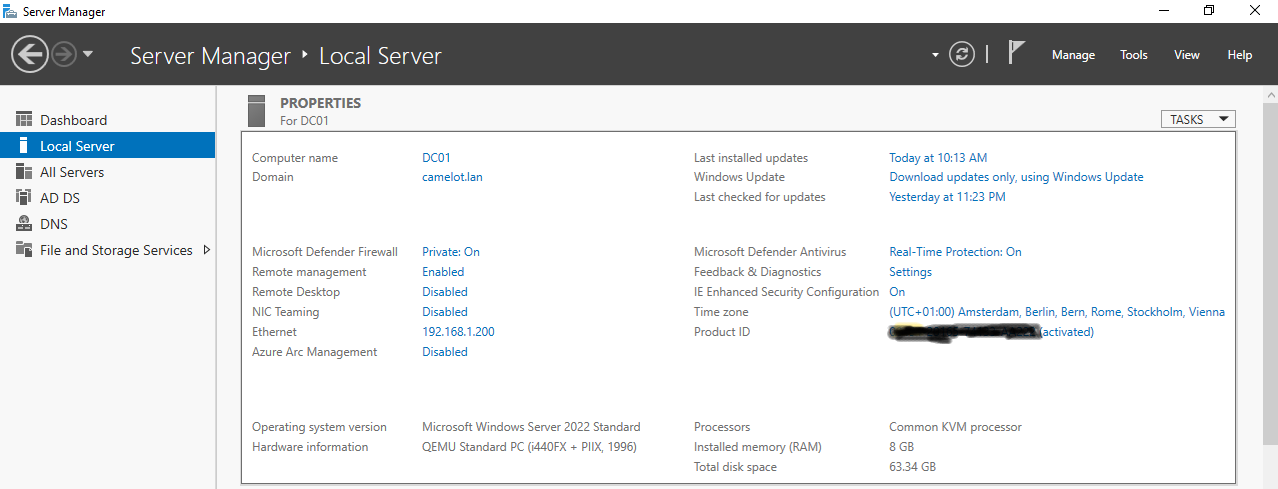Click the Dashboard icon in sidebar
The width and height of the screenshot is (1278, 489).
click(24, 120)
